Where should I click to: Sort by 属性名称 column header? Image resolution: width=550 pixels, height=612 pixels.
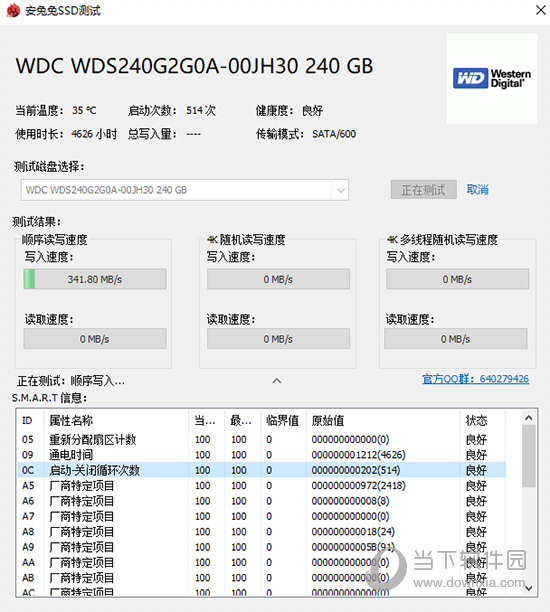[116, 420]
